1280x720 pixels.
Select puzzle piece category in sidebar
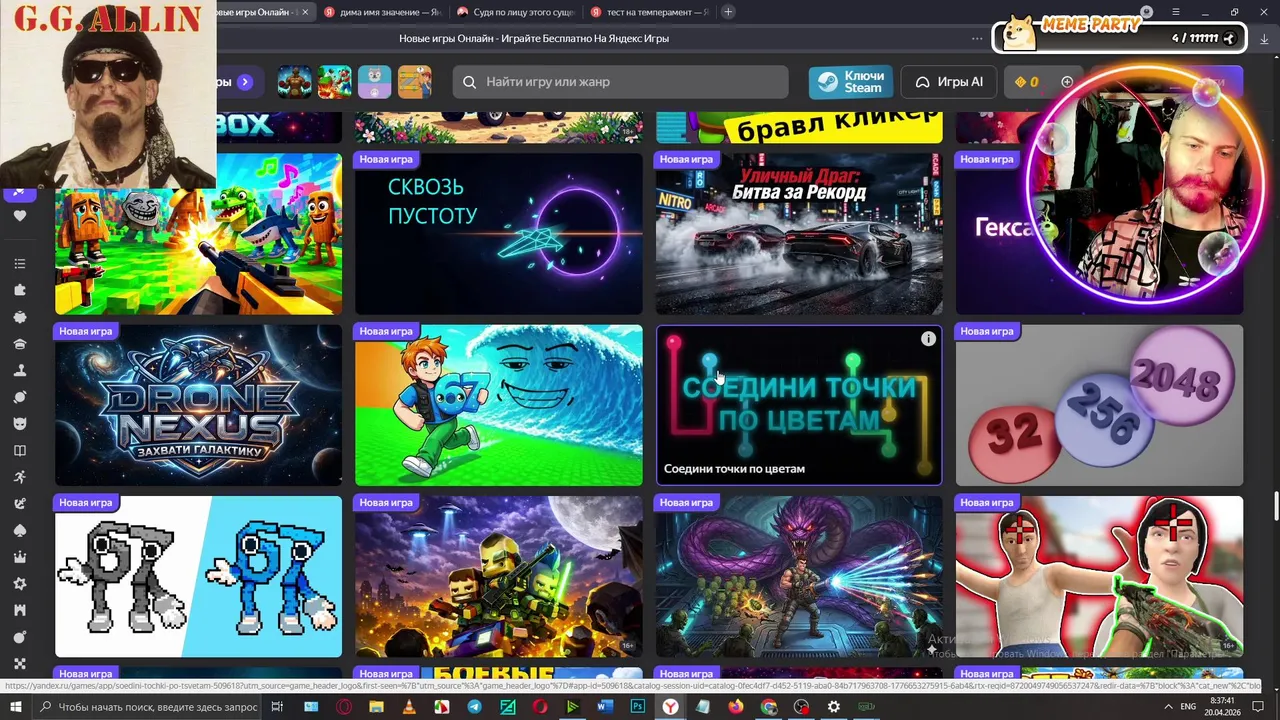[x=20, y=290]
